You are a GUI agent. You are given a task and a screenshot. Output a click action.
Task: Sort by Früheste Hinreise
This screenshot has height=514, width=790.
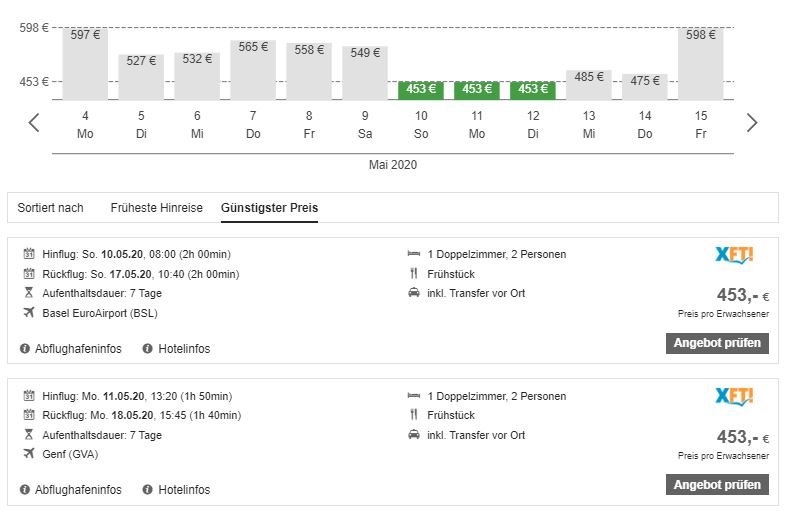(156, 208)
